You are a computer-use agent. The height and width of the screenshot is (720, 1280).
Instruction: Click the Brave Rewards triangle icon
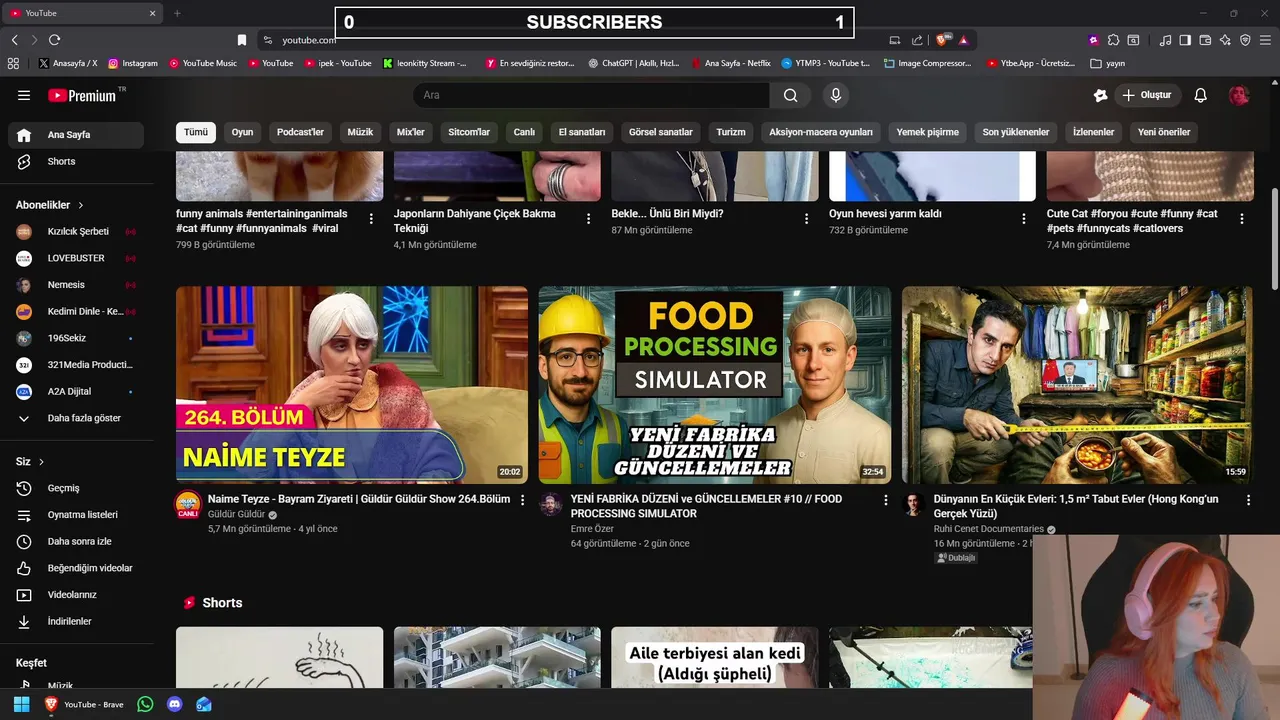[x=963, y=40]
